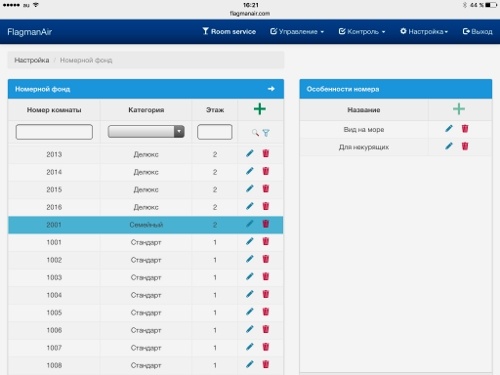Tap flagmanair.com address bar
Screen dimensions: 500x375
click(250, 14)
